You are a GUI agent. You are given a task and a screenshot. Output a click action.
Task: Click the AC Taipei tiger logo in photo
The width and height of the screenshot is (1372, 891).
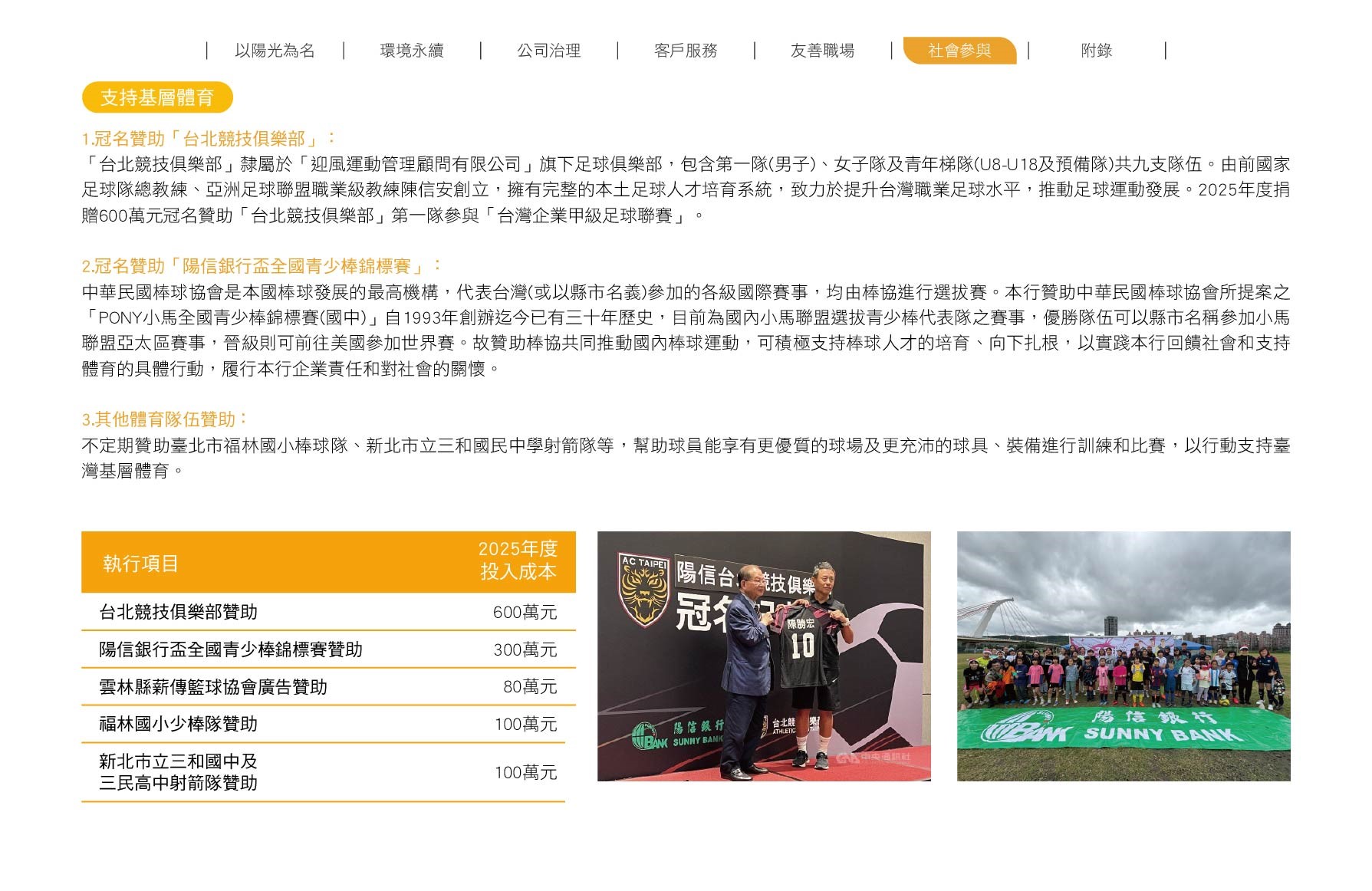[x=643, y=590]
